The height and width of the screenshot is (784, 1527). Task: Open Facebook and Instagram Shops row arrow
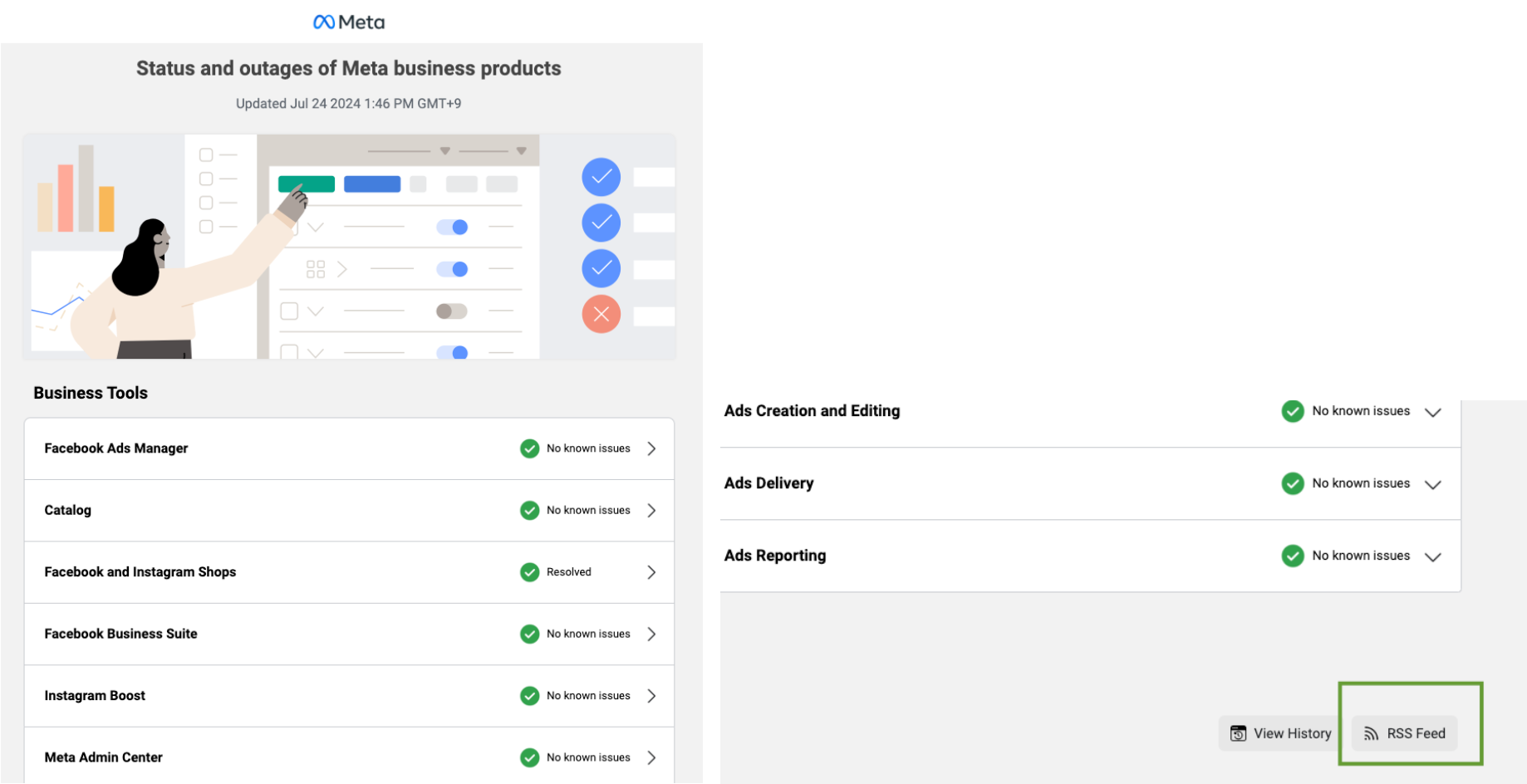651,572
